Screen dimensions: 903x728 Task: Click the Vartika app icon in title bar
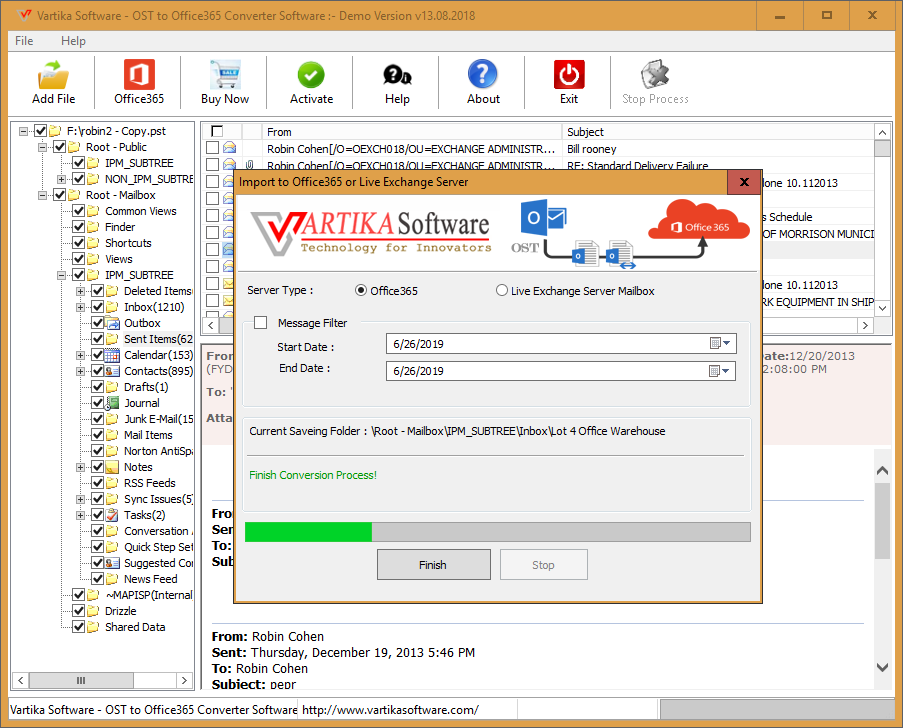(x=24, y=15)
